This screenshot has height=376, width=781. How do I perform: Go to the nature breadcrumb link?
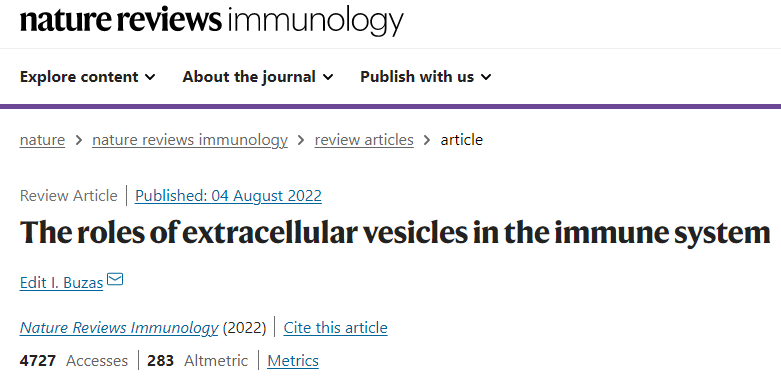coord(42,140)
